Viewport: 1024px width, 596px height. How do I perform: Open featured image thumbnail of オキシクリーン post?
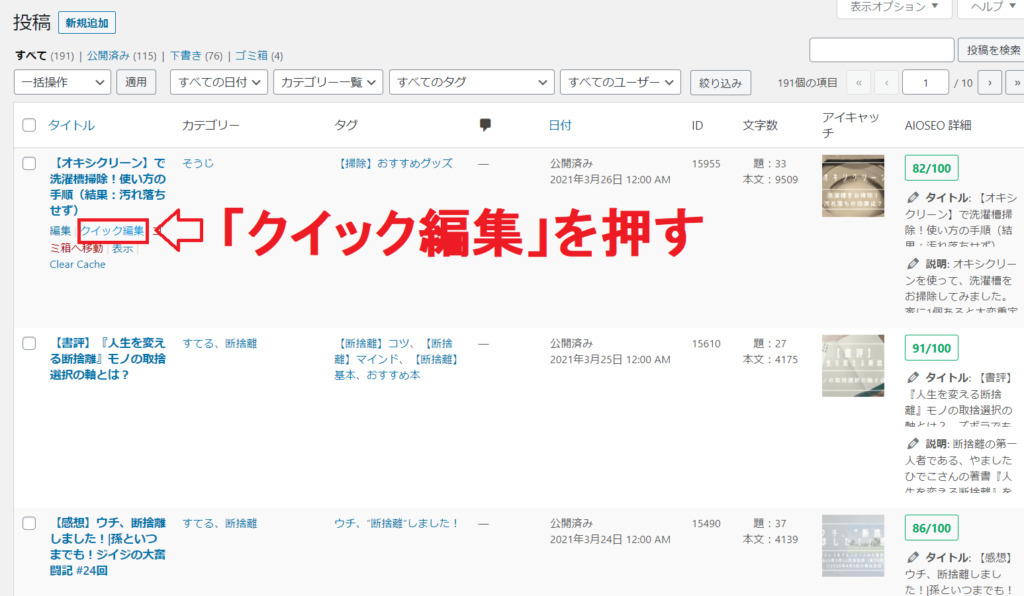point(852,185)
